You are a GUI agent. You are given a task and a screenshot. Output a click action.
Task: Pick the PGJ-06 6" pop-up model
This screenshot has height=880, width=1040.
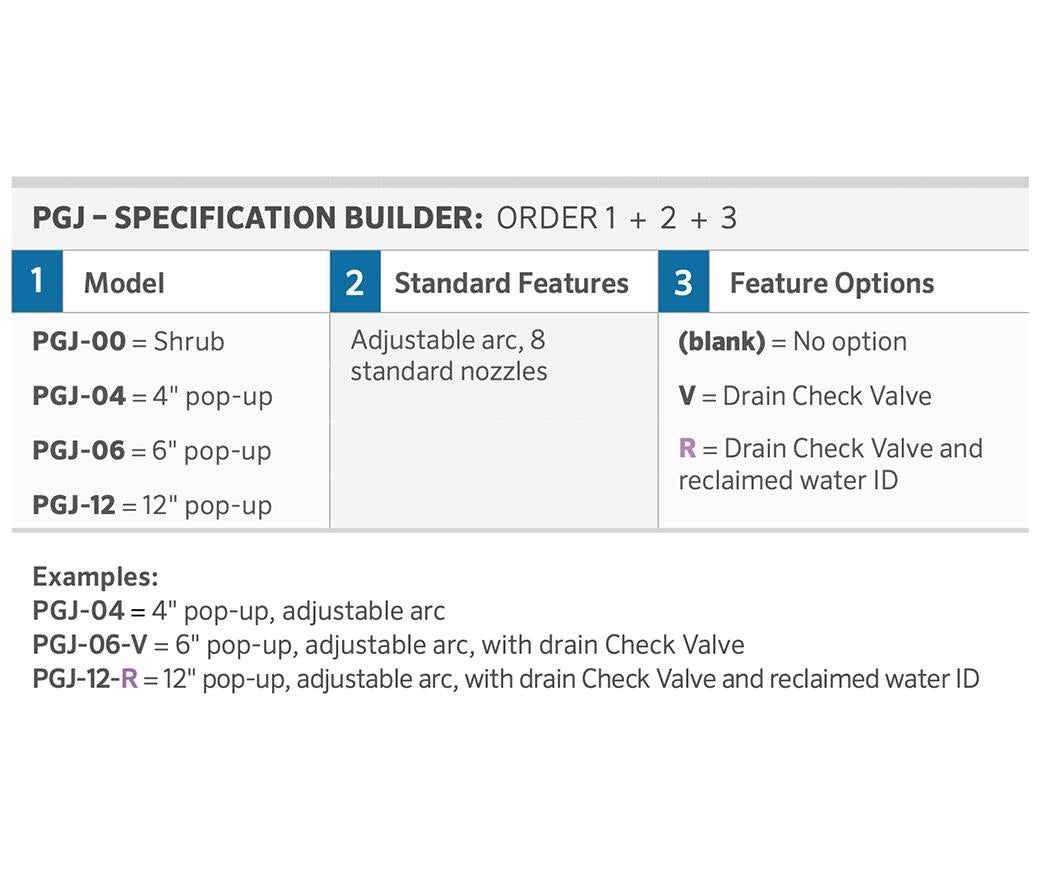(152, 451)
